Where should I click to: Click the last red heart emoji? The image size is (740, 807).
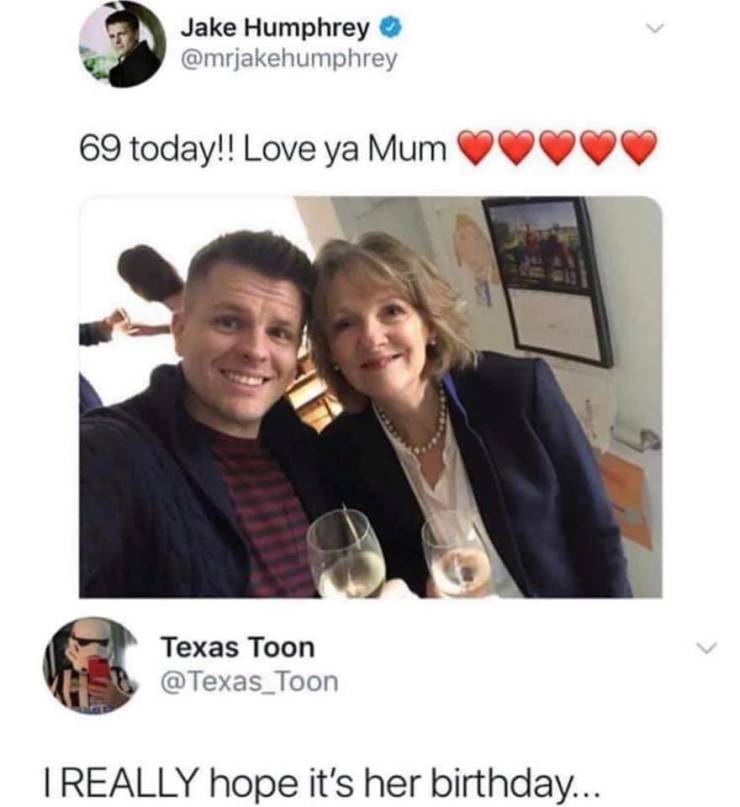(639, 148)
